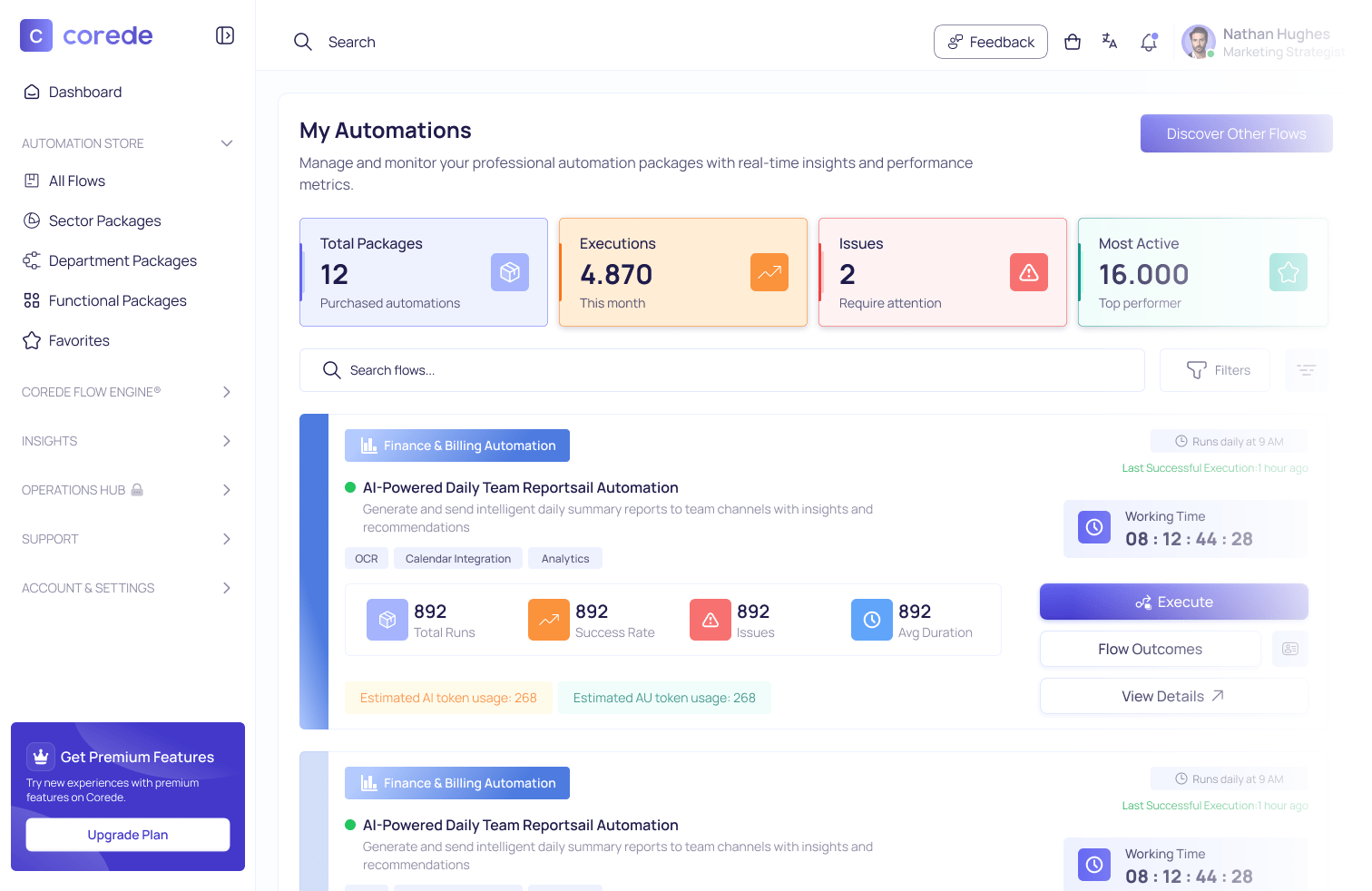Click first Runs daily at 9 AM badge

(x=1230, y=441)
